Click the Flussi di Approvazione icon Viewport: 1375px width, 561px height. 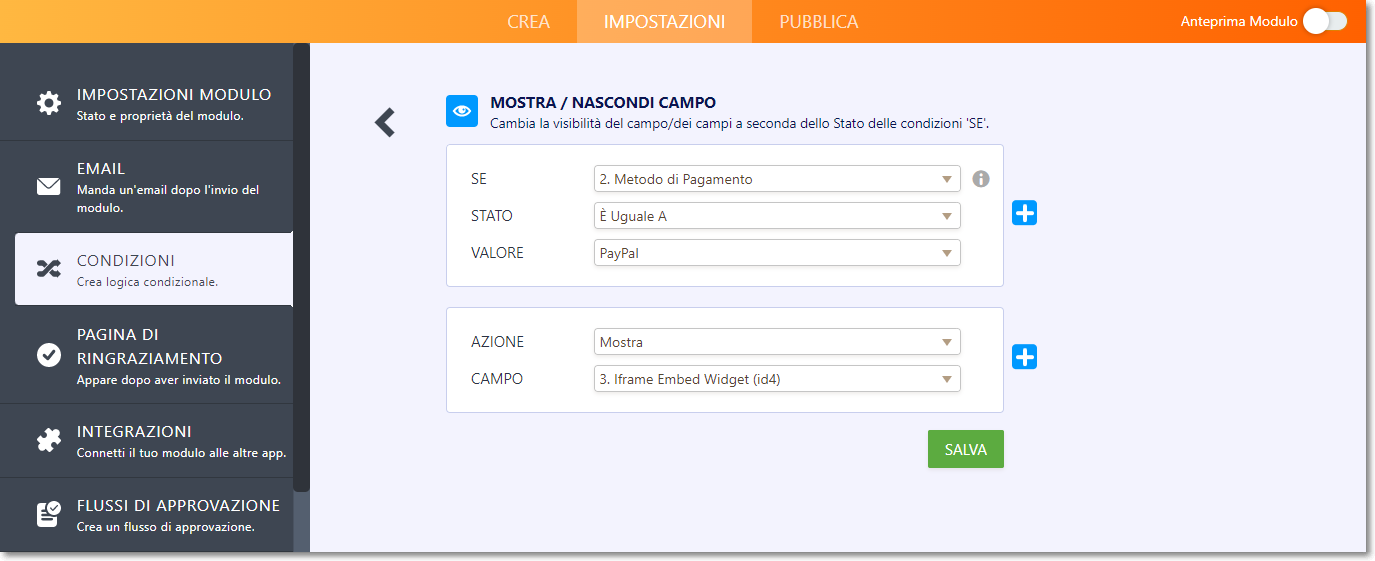(48, 514)
